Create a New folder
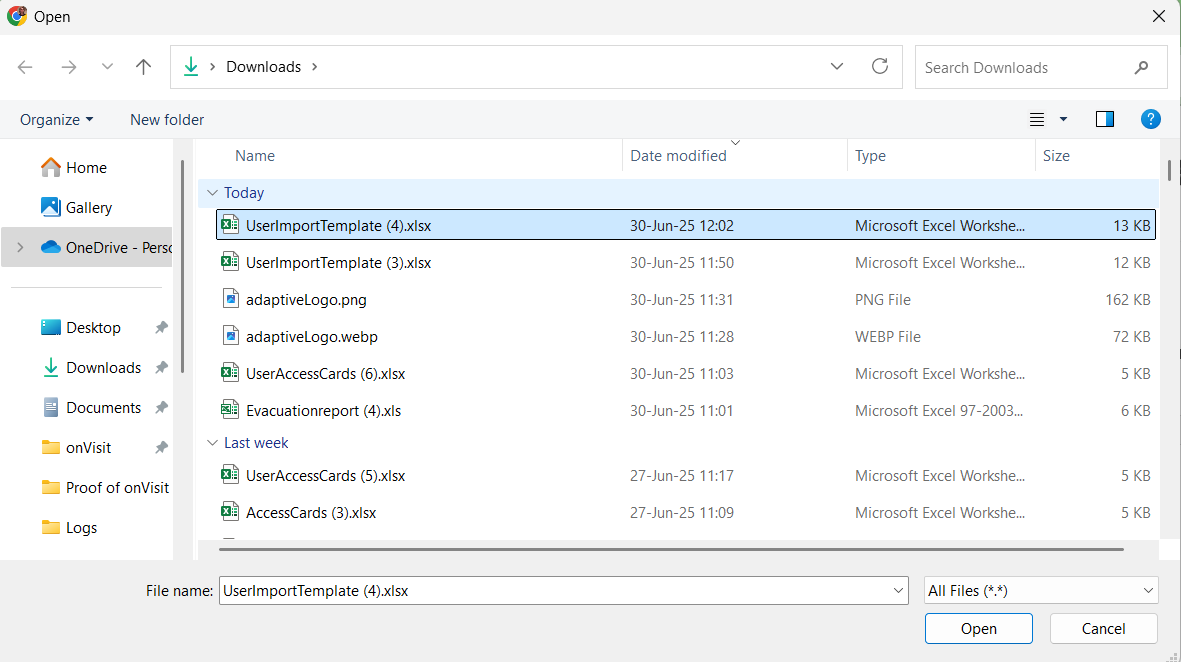1181x662 pixels. [x=167, y=120]
